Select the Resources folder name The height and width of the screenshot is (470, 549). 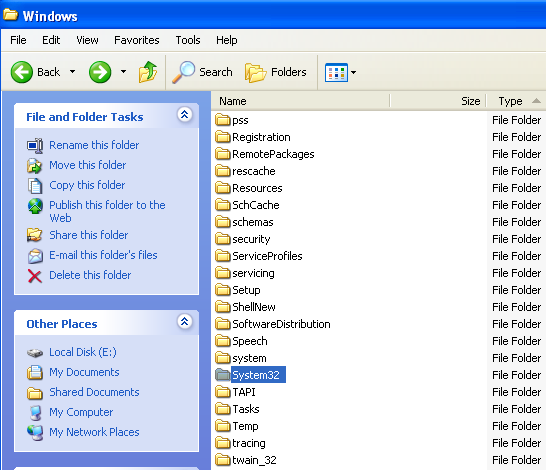257,188
